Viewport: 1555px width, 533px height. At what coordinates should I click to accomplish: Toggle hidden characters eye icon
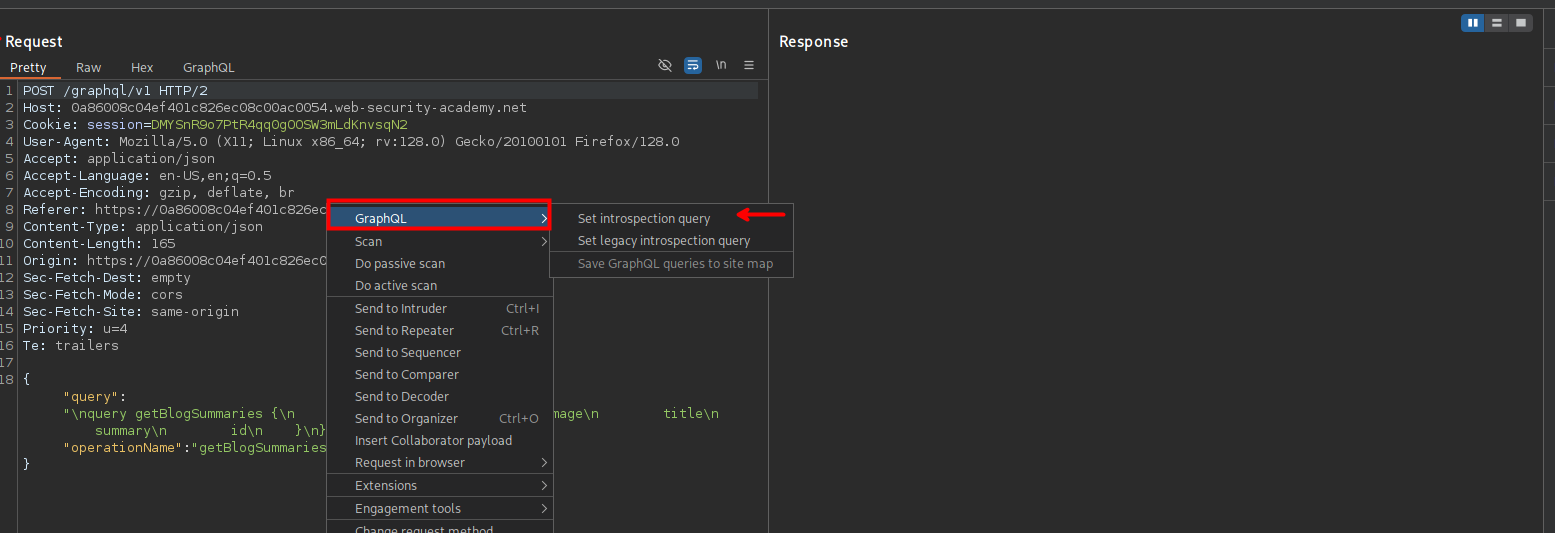pos(665,65)
